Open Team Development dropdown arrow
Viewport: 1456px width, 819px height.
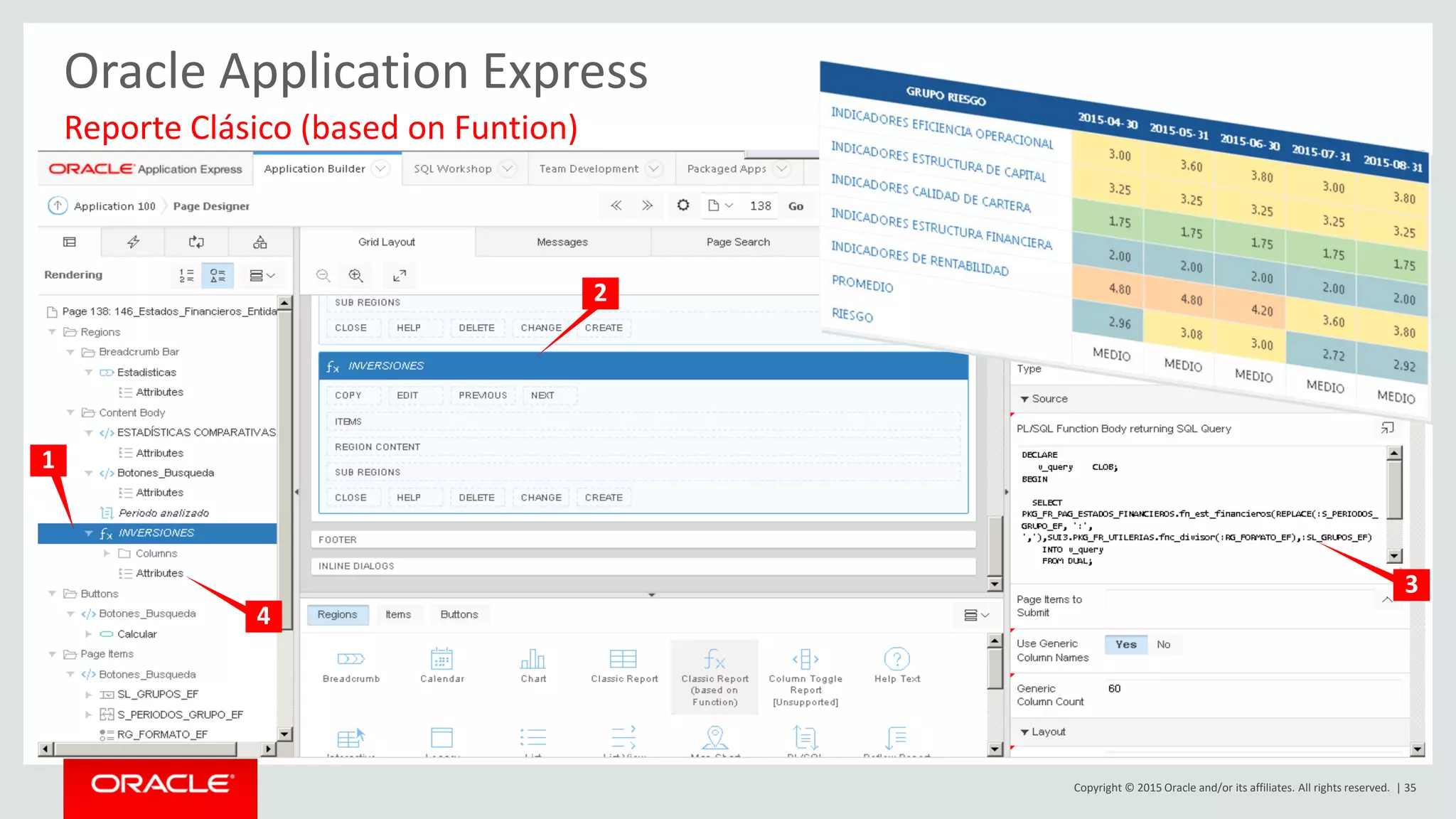coord(653,168)
